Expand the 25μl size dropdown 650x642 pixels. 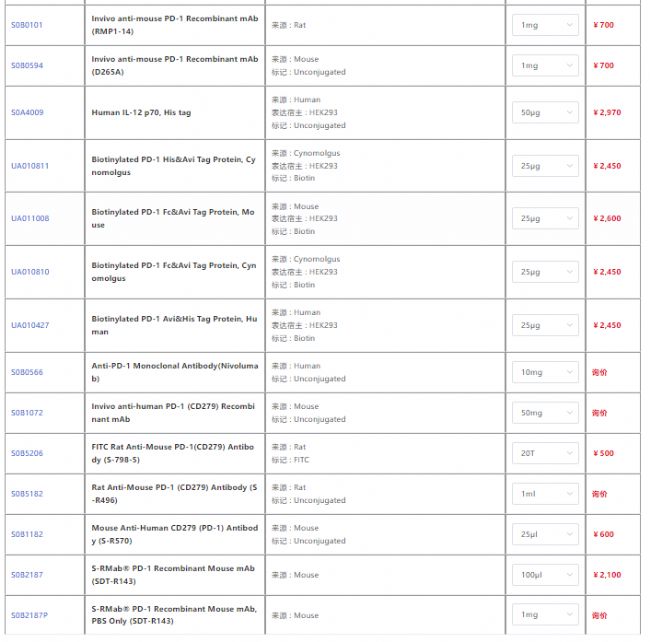pyautogui.click(x=545, y=534)
